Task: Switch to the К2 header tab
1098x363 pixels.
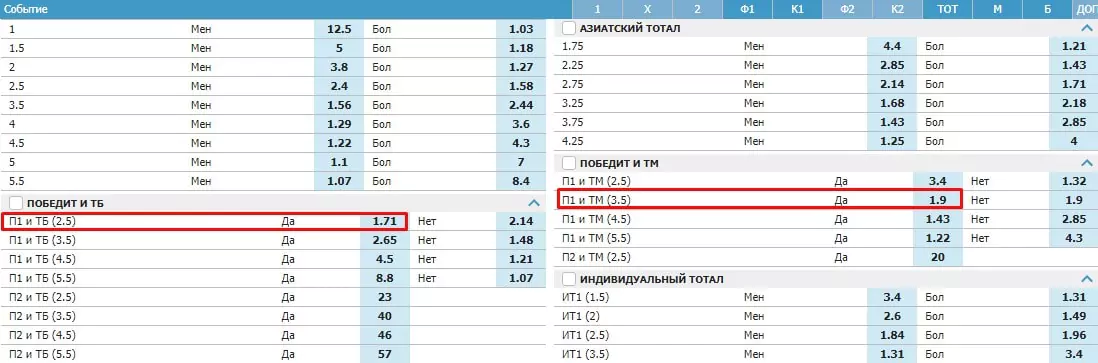Action: tap(898, 9)
